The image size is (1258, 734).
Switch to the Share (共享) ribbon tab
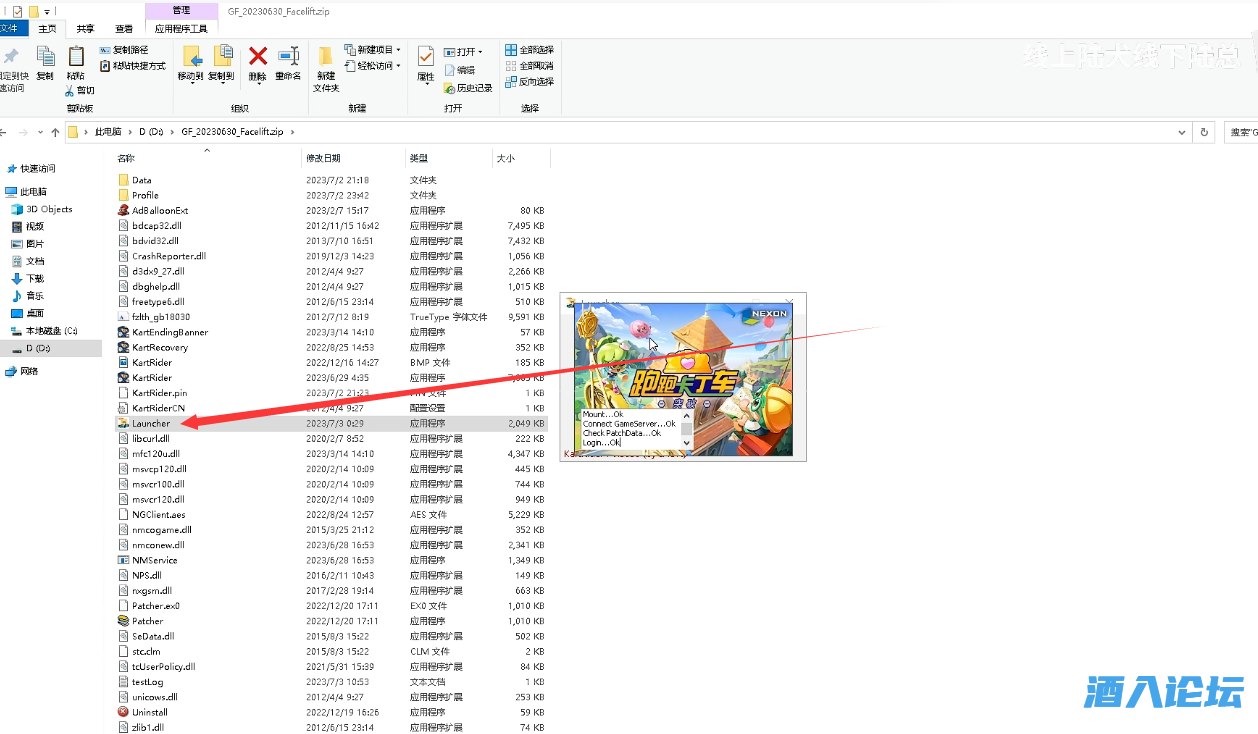(86, 29)
